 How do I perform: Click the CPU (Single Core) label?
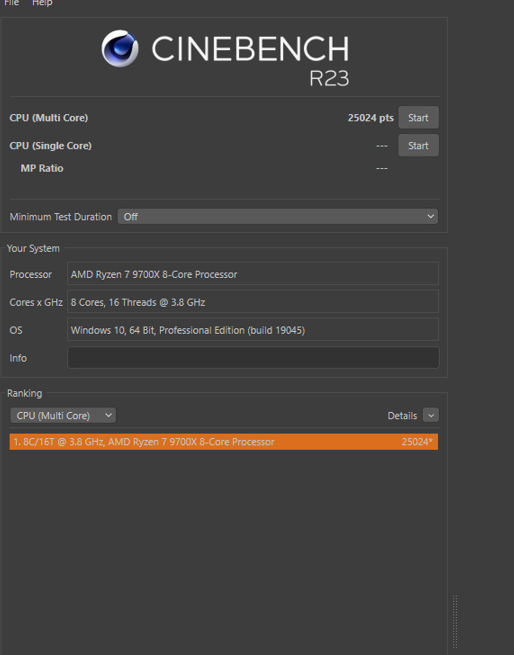tap(51, 146)
